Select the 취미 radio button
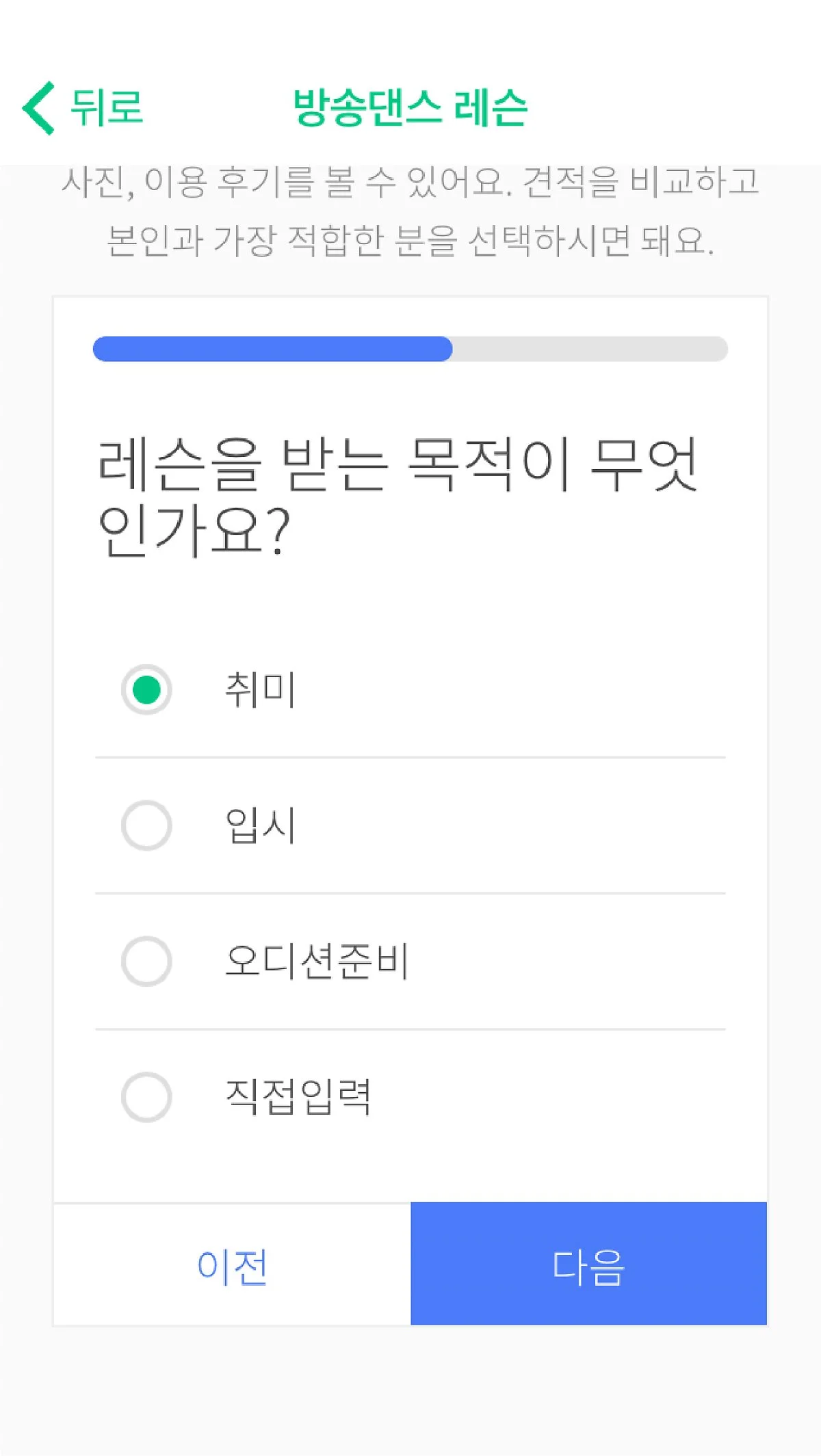Screen dimensions: 821x1456 point(146,689)
